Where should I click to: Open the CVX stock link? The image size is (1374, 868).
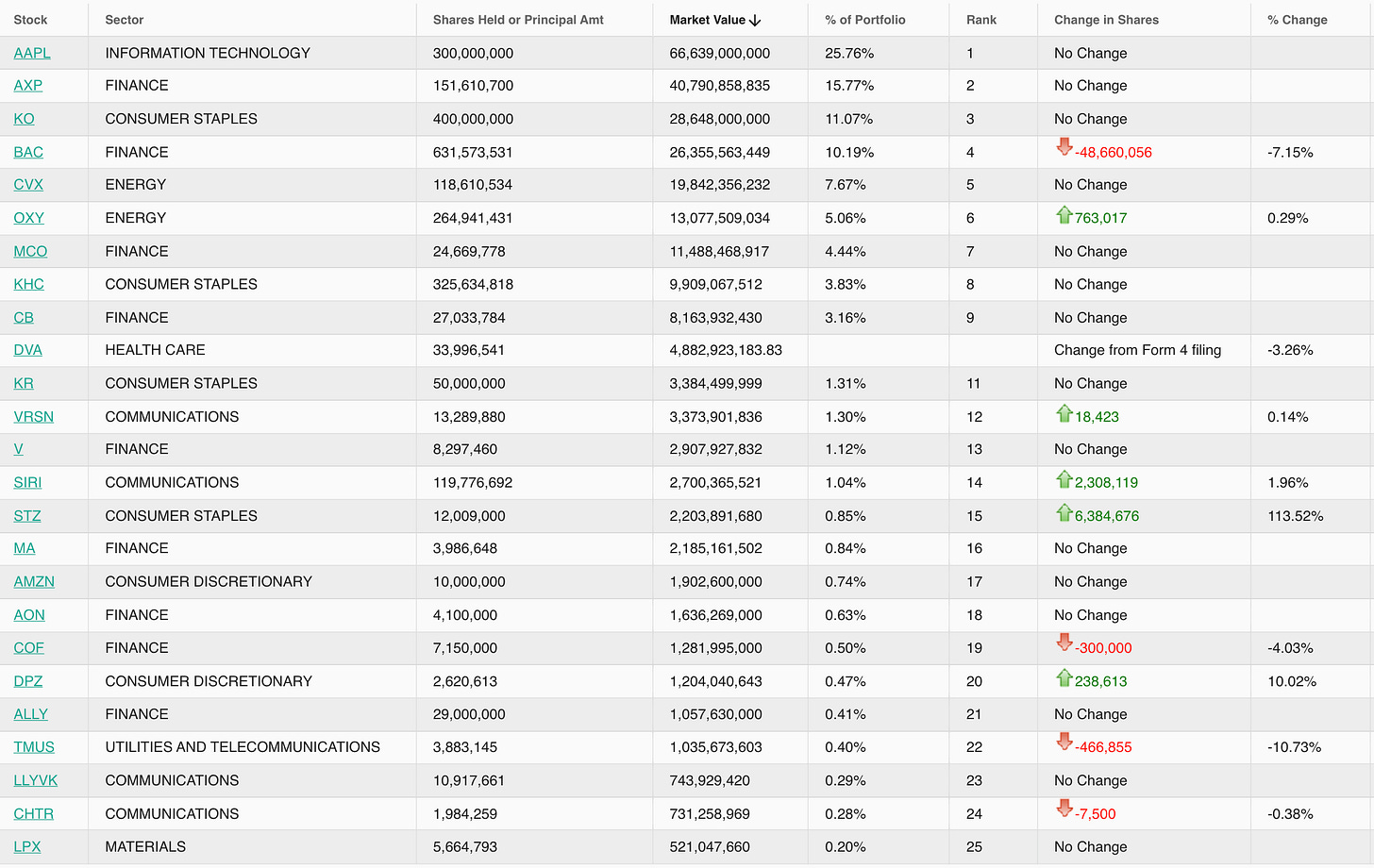28,185
